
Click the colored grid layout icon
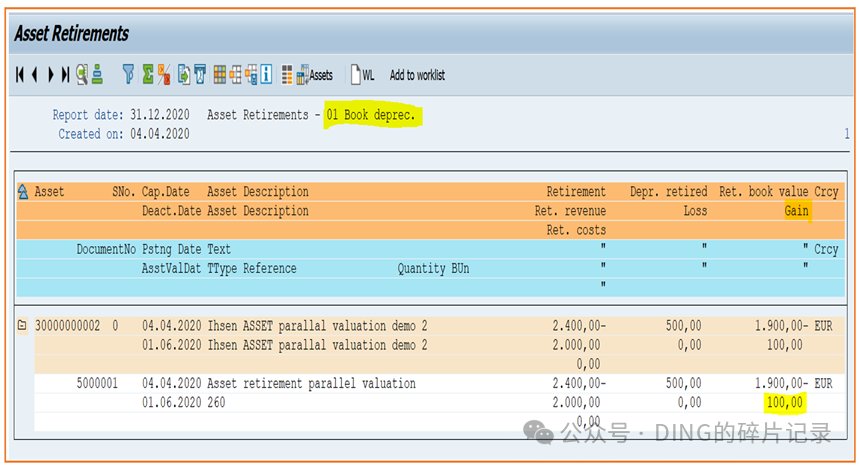tap(220, 75)
